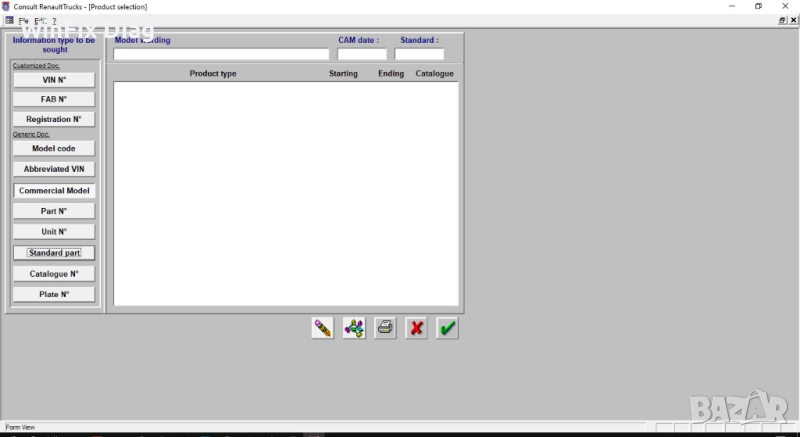Click the green checkmark confirm icon

(x=447, y=328)
